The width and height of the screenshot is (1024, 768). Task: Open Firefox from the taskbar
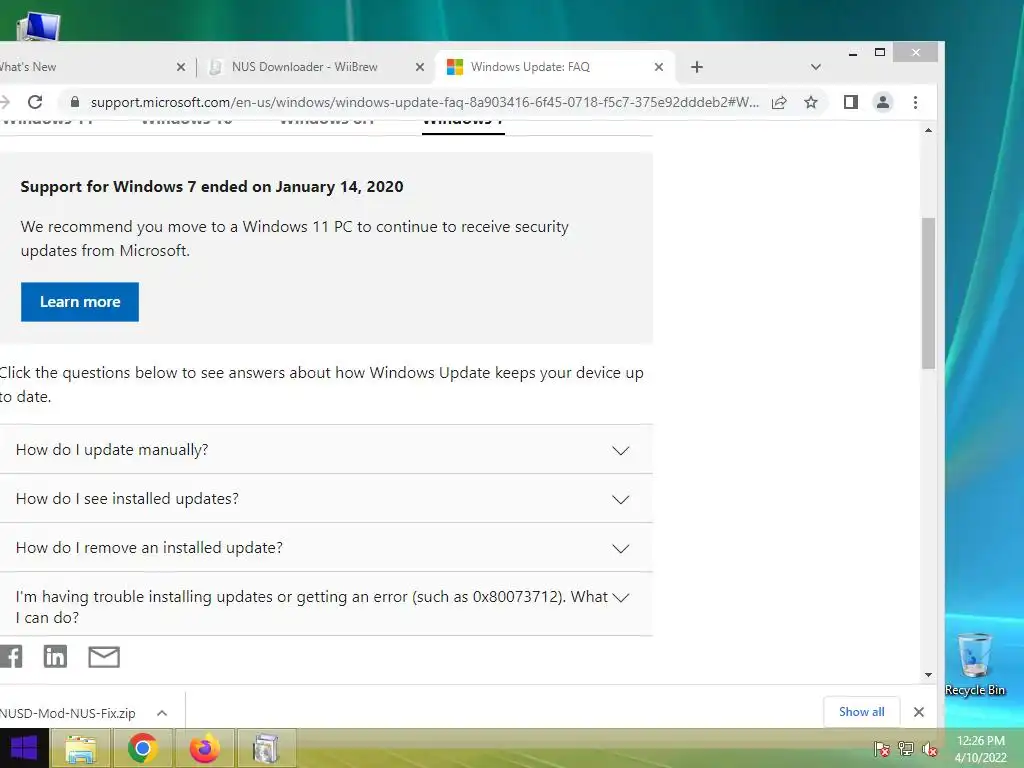click(x=204, y=748)
